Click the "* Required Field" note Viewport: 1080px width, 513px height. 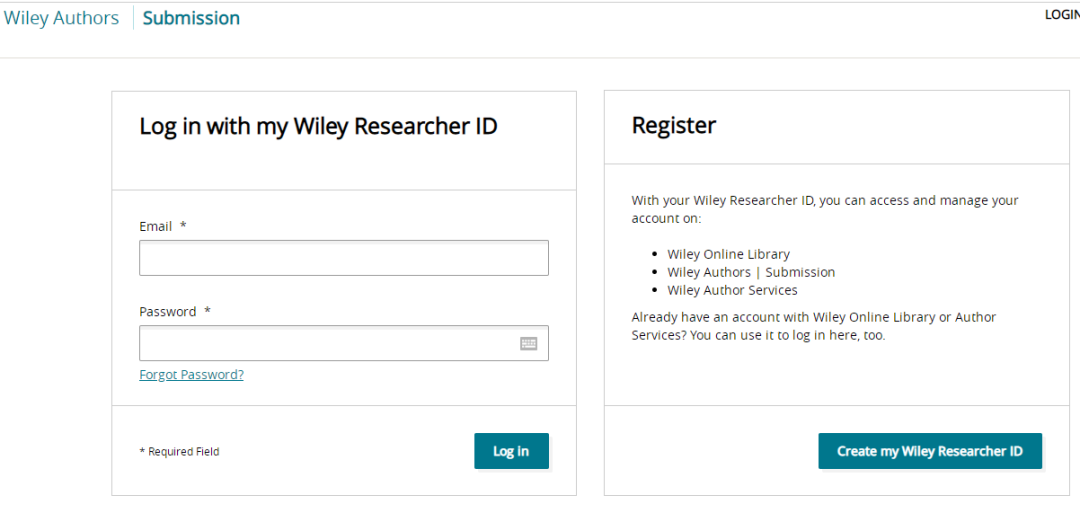[179, 452]
